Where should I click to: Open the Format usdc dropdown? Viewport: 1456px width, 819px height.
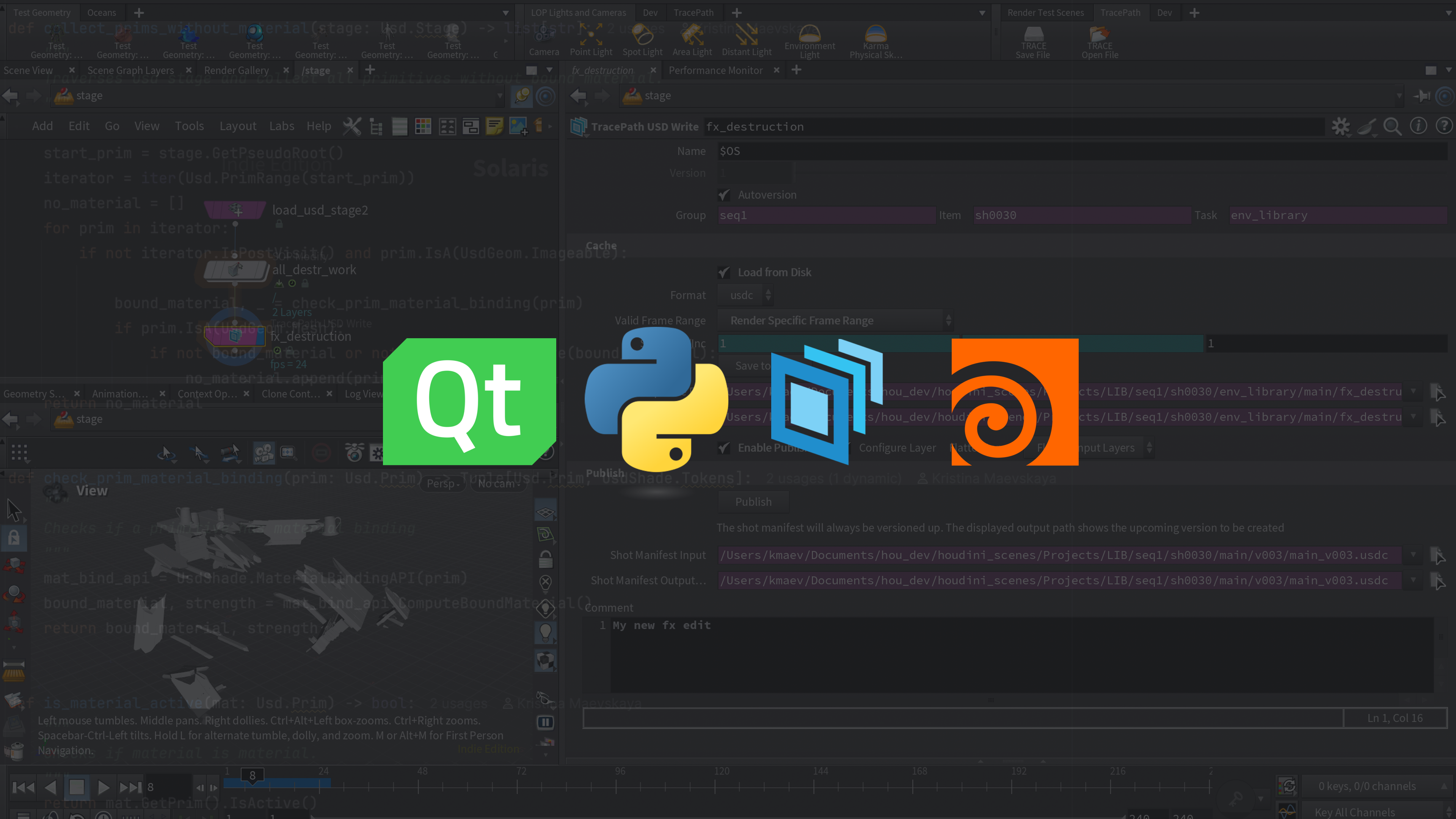coord(745,296)
